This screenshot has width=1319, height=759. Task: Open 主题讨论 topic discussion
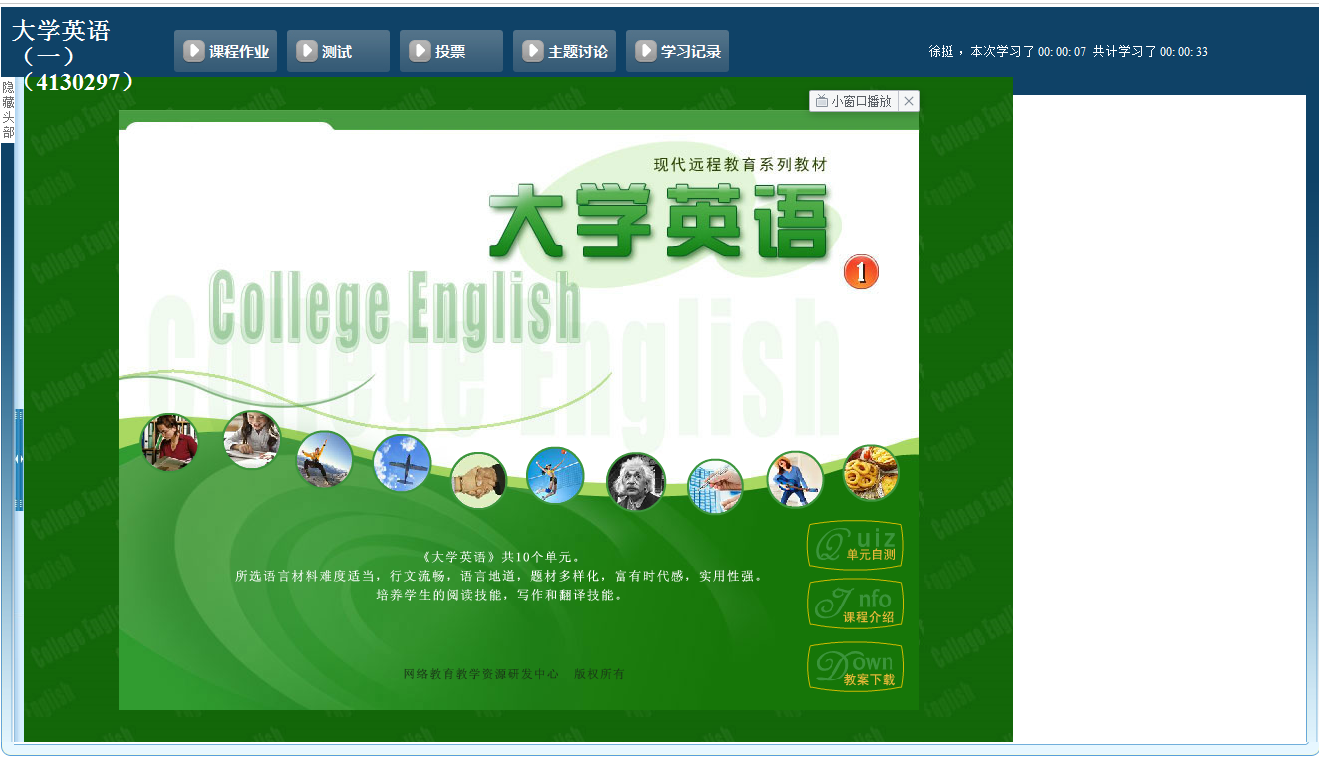click(x=564, y=51)
